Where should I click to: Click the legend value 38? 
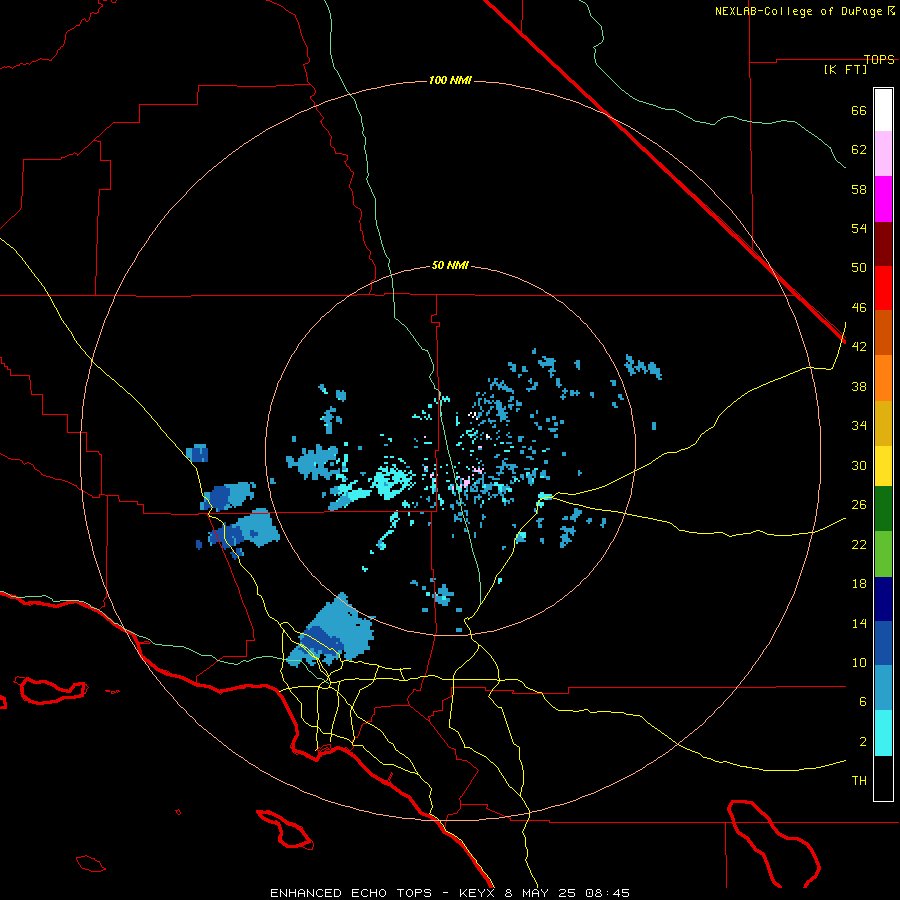tap(859, 386)
